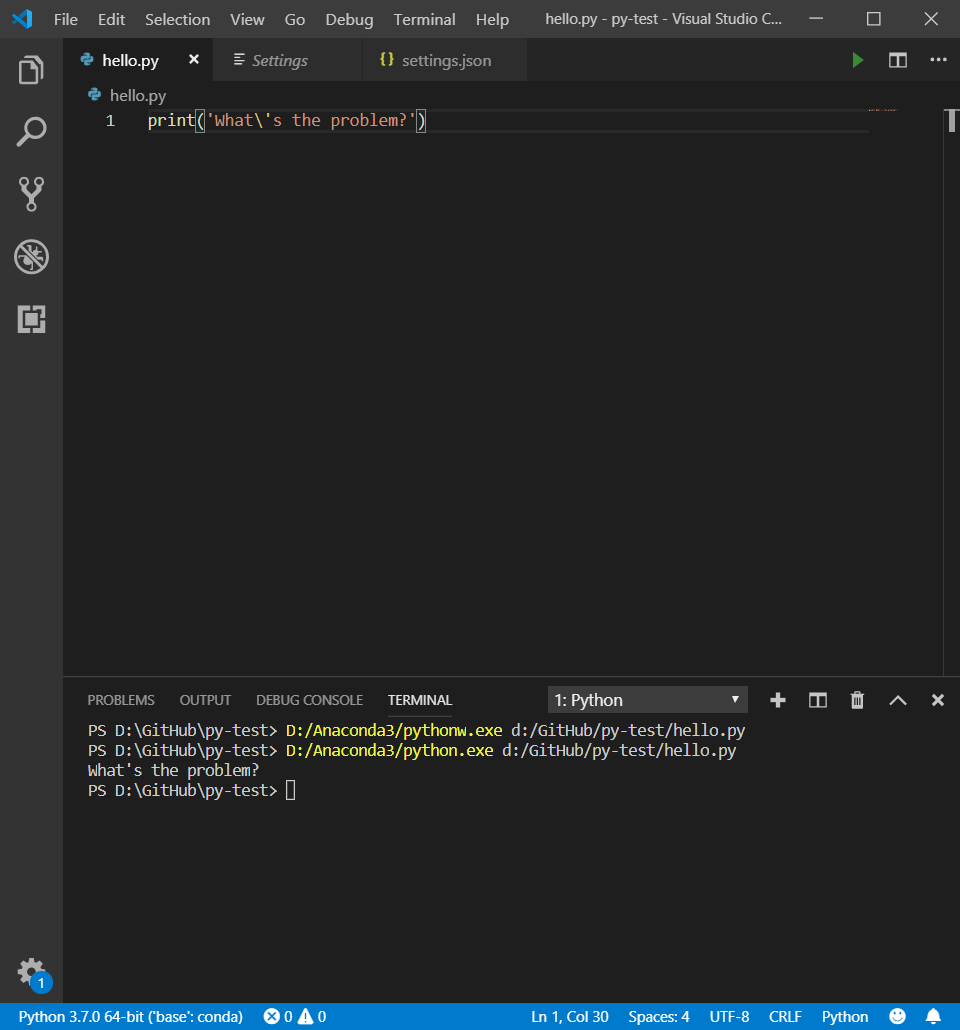This screenshot has width=960, height=1030.
Task: Switch to the TERMINAL panel tab
Action: 420,700
